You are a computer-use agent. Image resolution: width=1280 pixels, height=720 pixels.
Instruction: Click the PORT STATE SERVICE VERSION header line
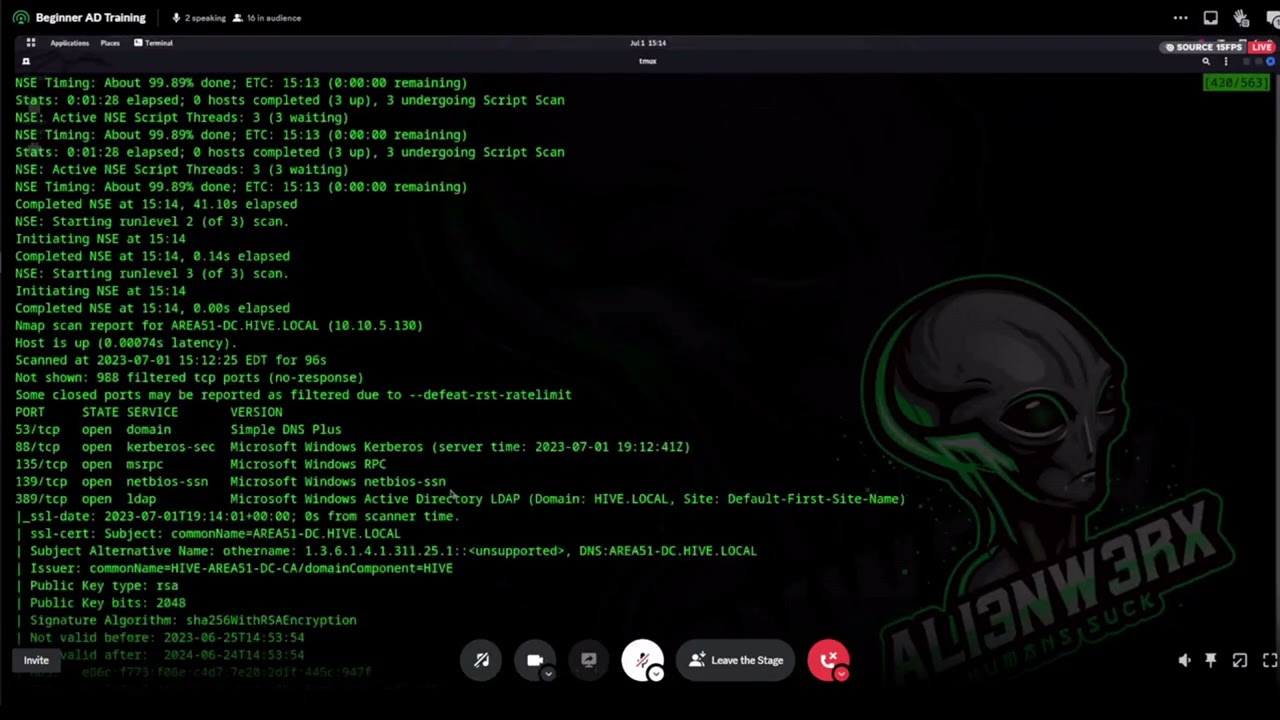point(149,412)
